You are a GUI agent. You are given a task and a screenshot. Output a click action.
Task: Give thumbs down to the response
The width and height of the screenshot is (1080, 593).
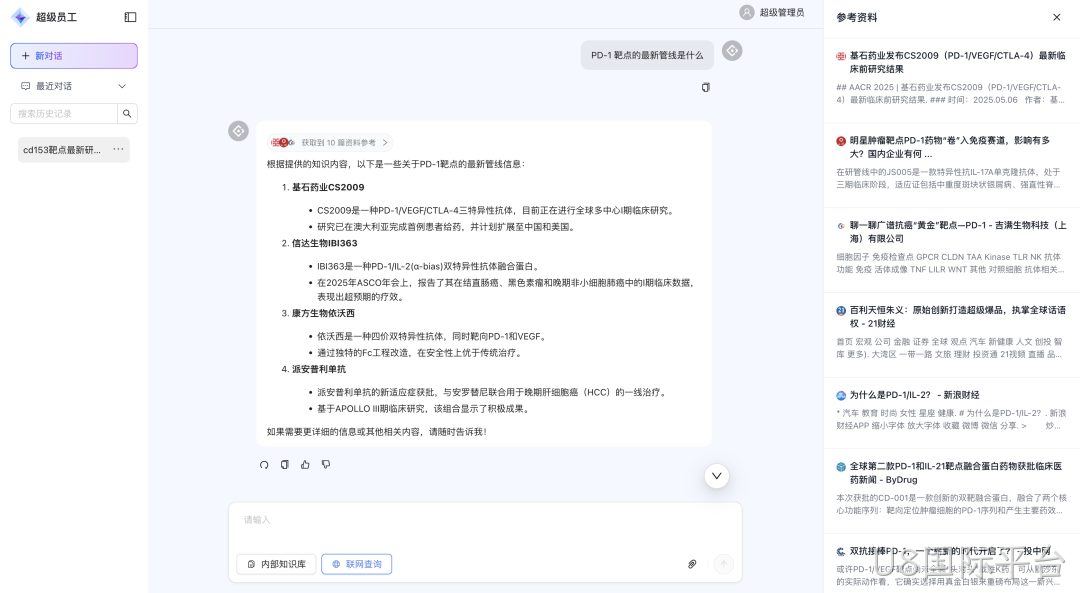click(x=326, y=465)
